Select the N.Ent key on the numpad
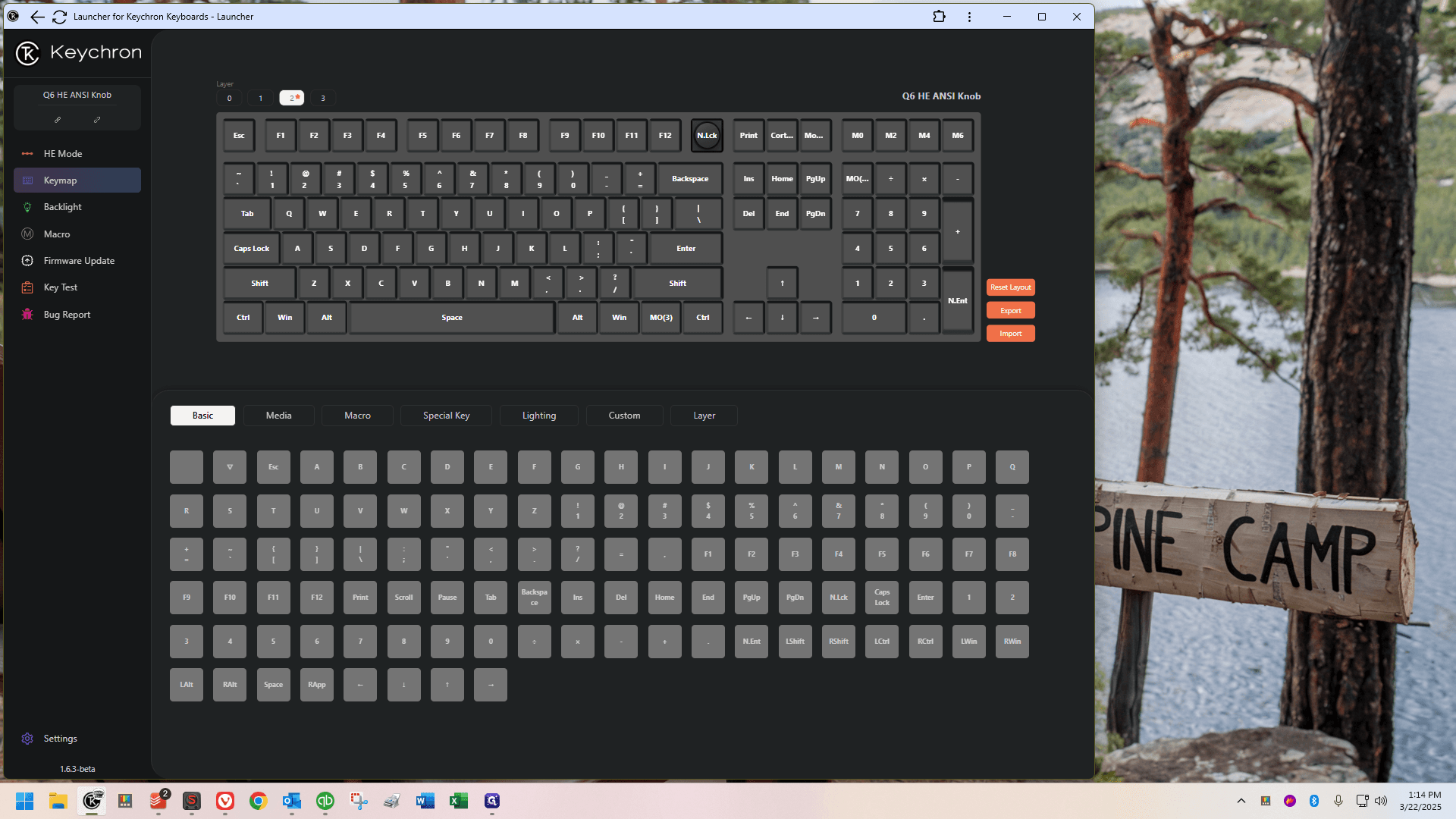The height and width of the screenshot is (819, 1456). point(958,300)
